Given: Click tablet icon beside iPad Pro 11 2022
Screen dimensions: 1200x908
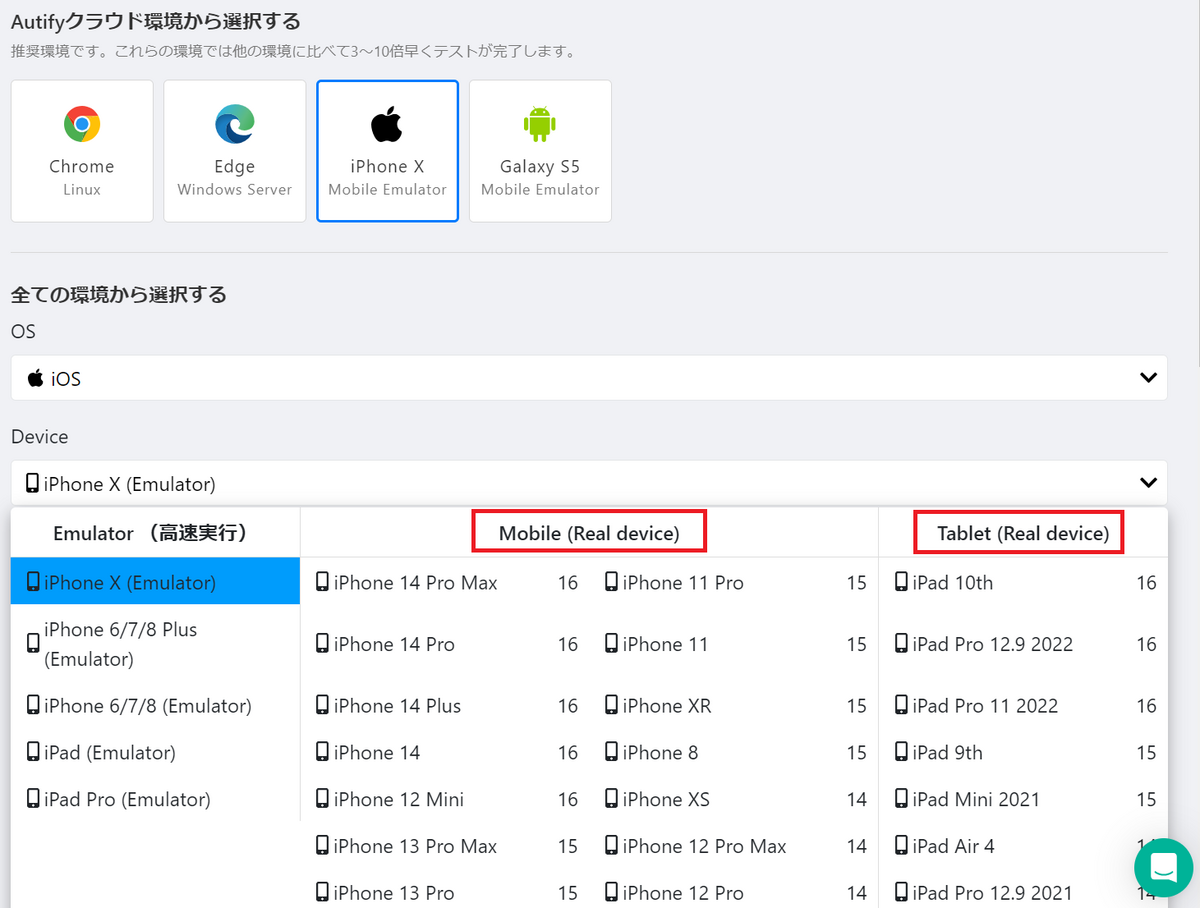Looking at the screenshot, I should pos(901,705).
